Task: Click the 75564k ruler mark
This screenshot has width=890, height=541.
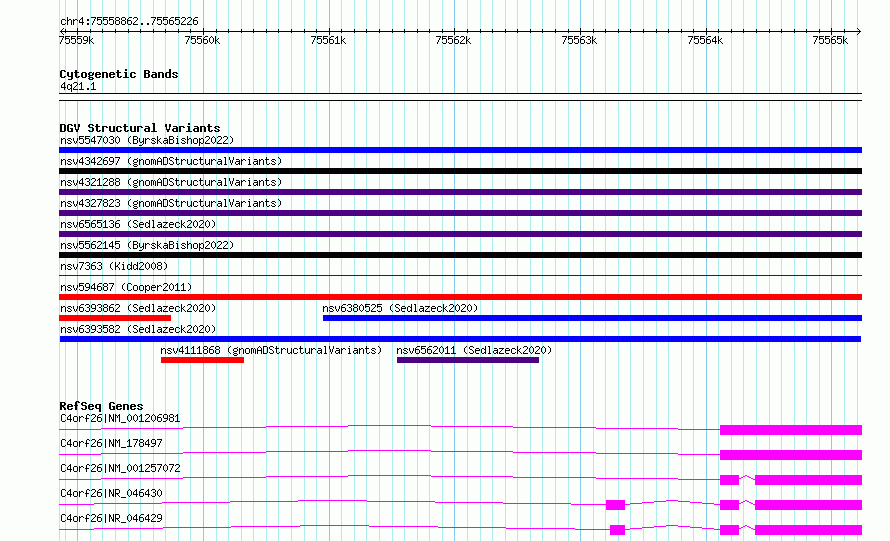Action: (705, 40)
